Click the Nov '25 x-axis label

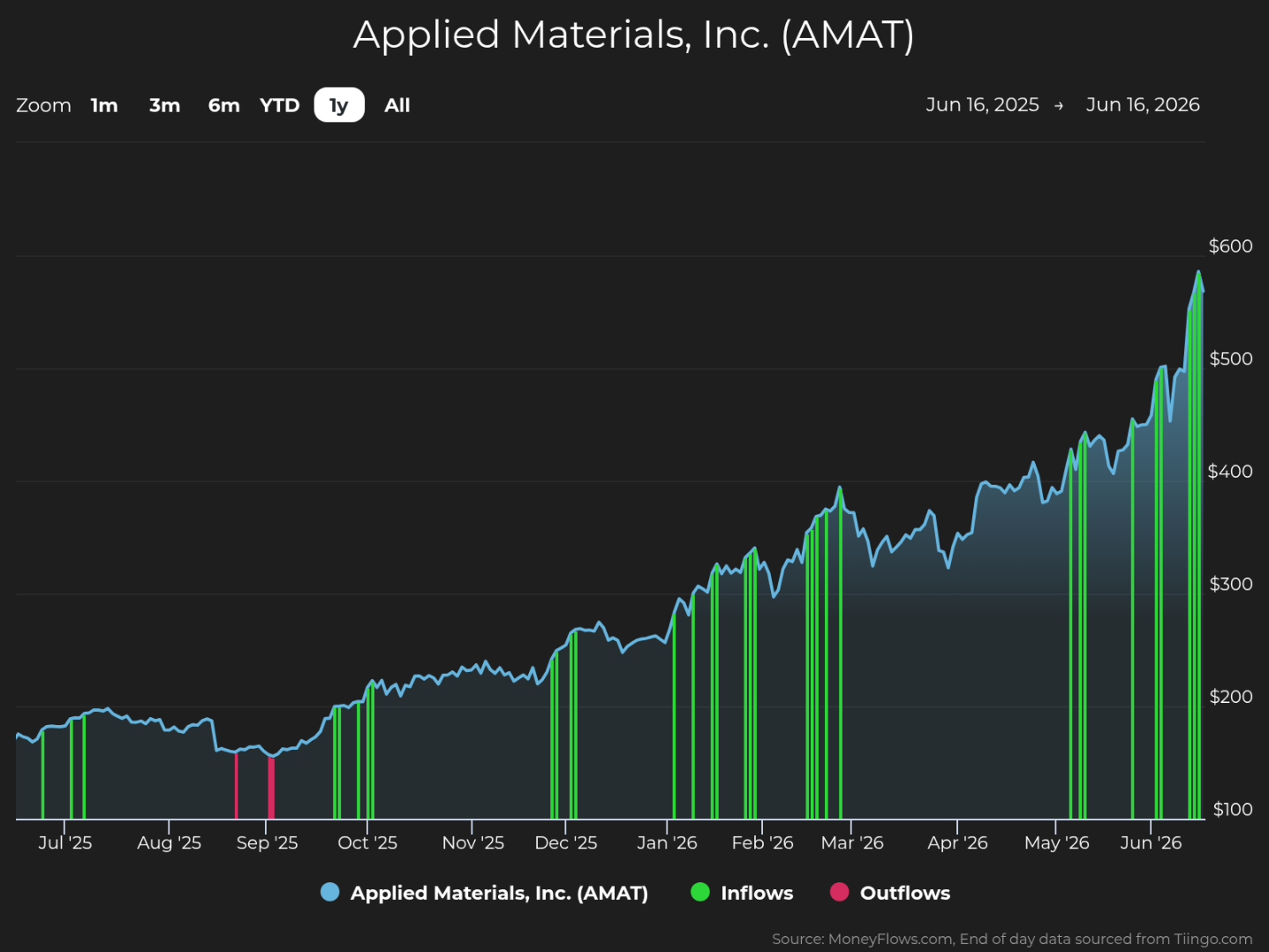(472, 842)
